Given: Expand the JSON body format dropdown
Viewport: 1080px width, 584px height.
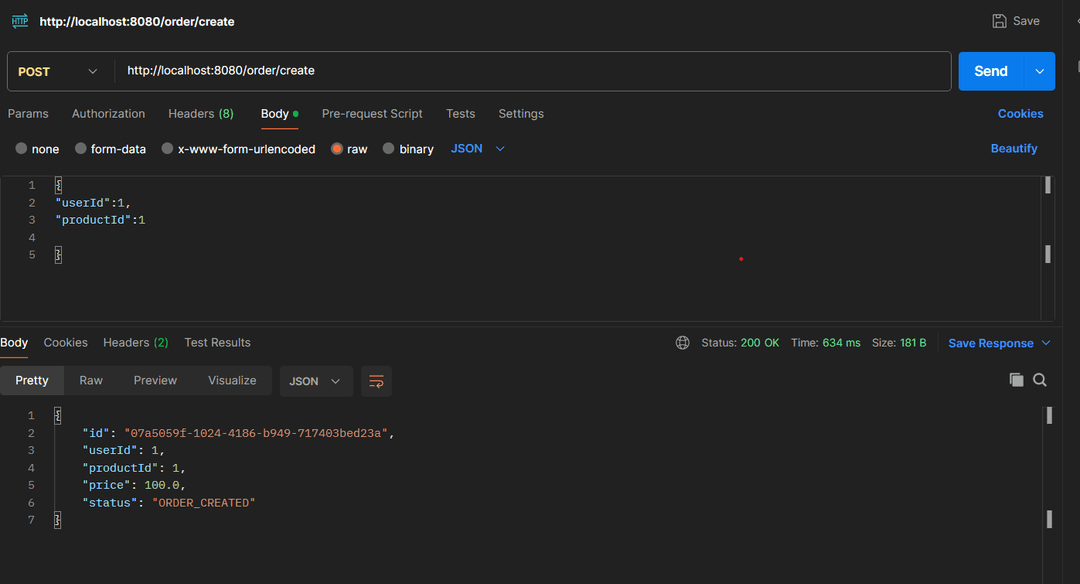Looking at the screenshot, I should (x=478, y=149).
